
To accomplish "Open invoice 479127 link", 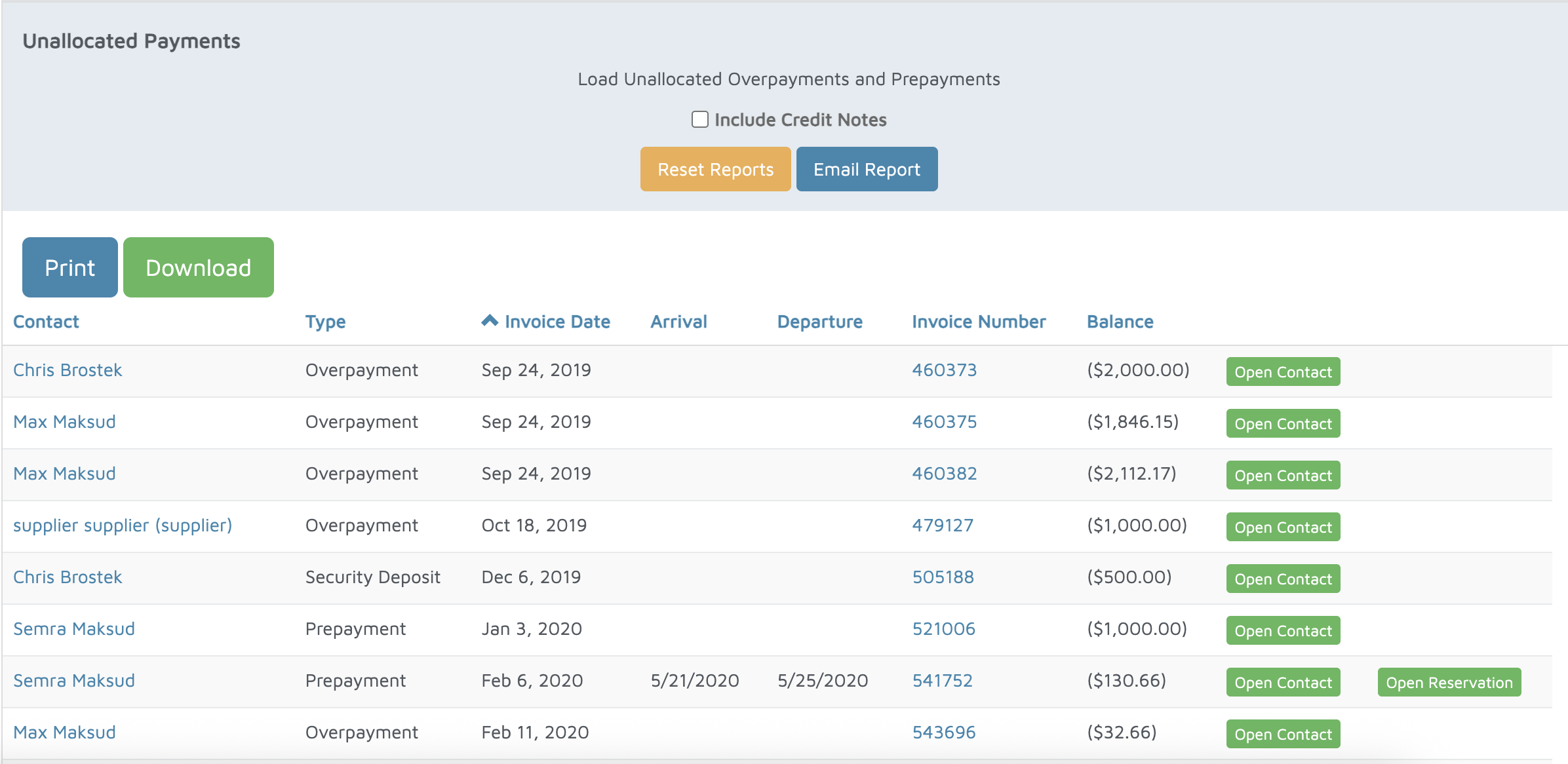I will [942, 525].
